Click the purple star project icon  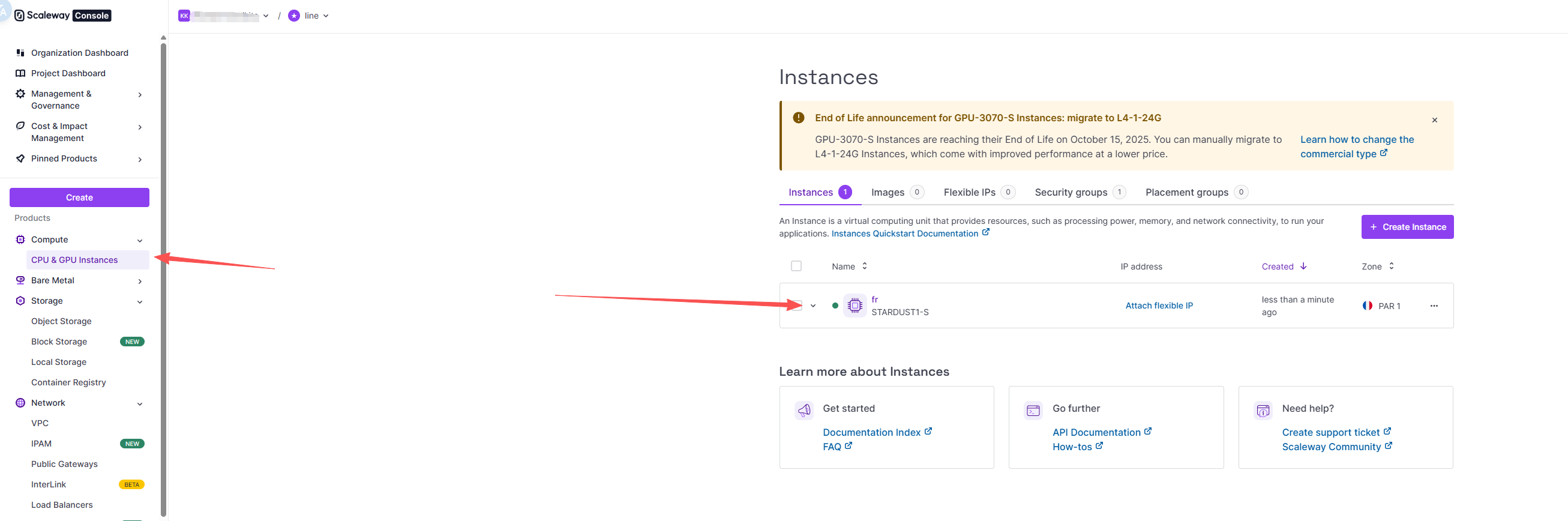click(x=294, y=16)
